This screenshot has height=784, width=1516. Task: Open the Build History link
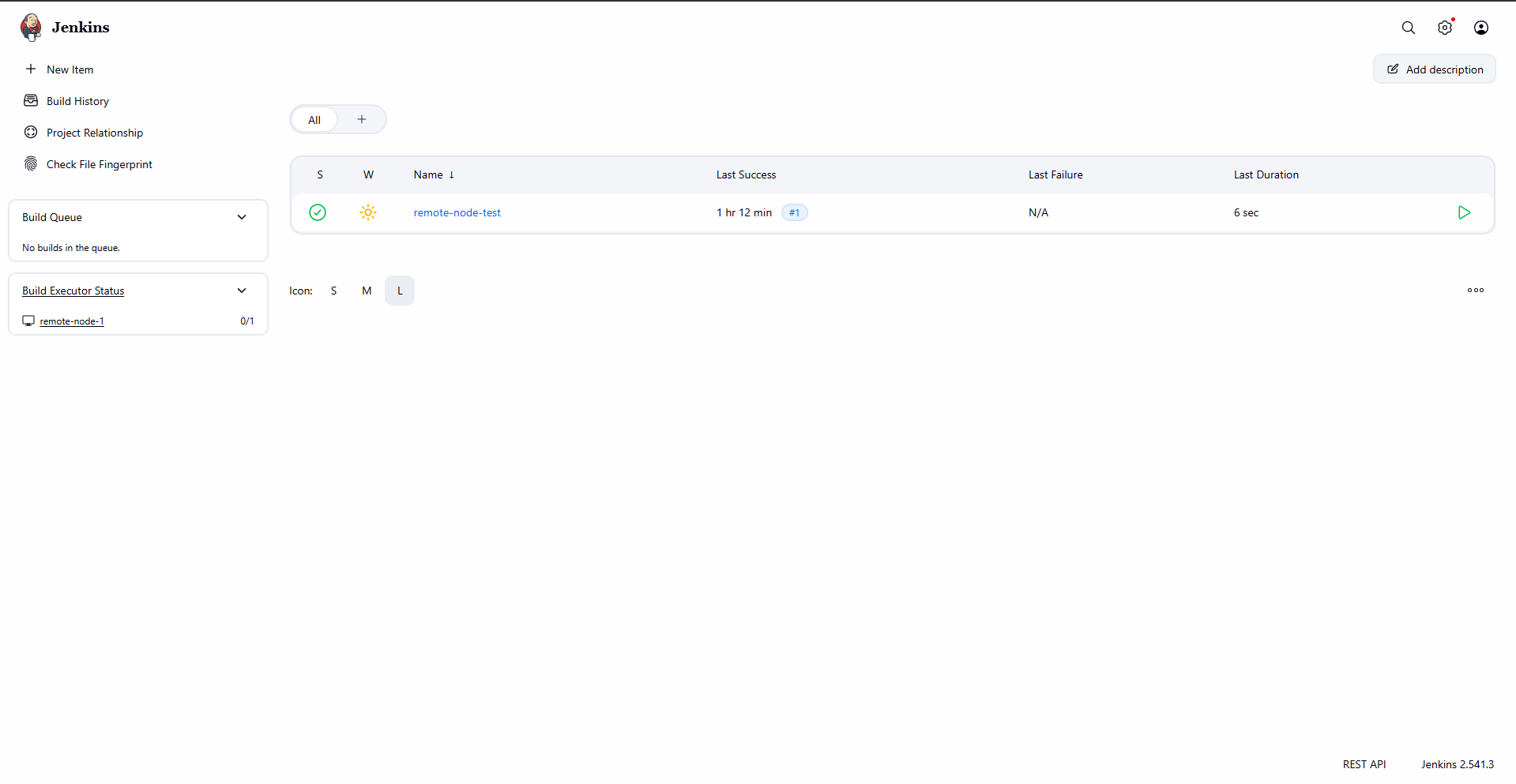77,101
